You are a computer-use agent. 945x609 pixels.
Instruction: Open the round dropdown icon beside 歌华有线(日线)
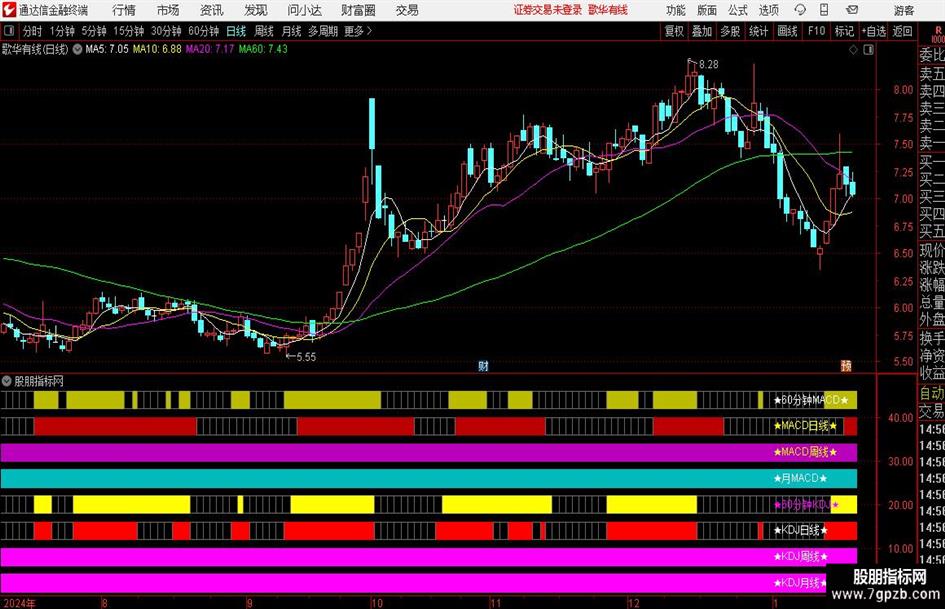pos(77,49)
